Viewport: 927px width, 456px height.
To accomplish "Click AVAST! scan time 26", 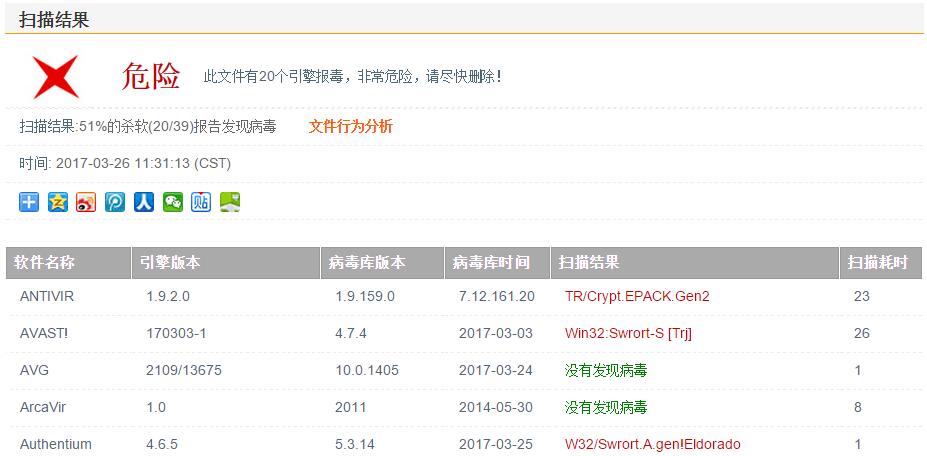I will point(861,333).
